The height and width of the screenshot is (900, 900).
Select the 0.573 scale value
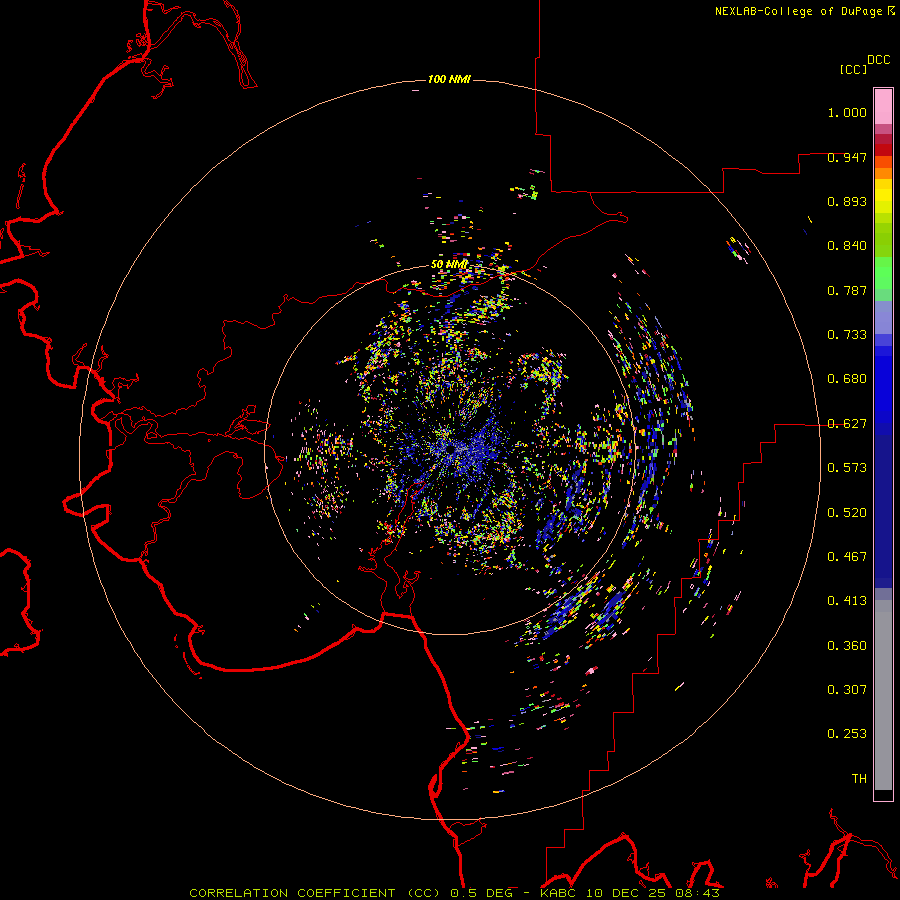(847, 468)
